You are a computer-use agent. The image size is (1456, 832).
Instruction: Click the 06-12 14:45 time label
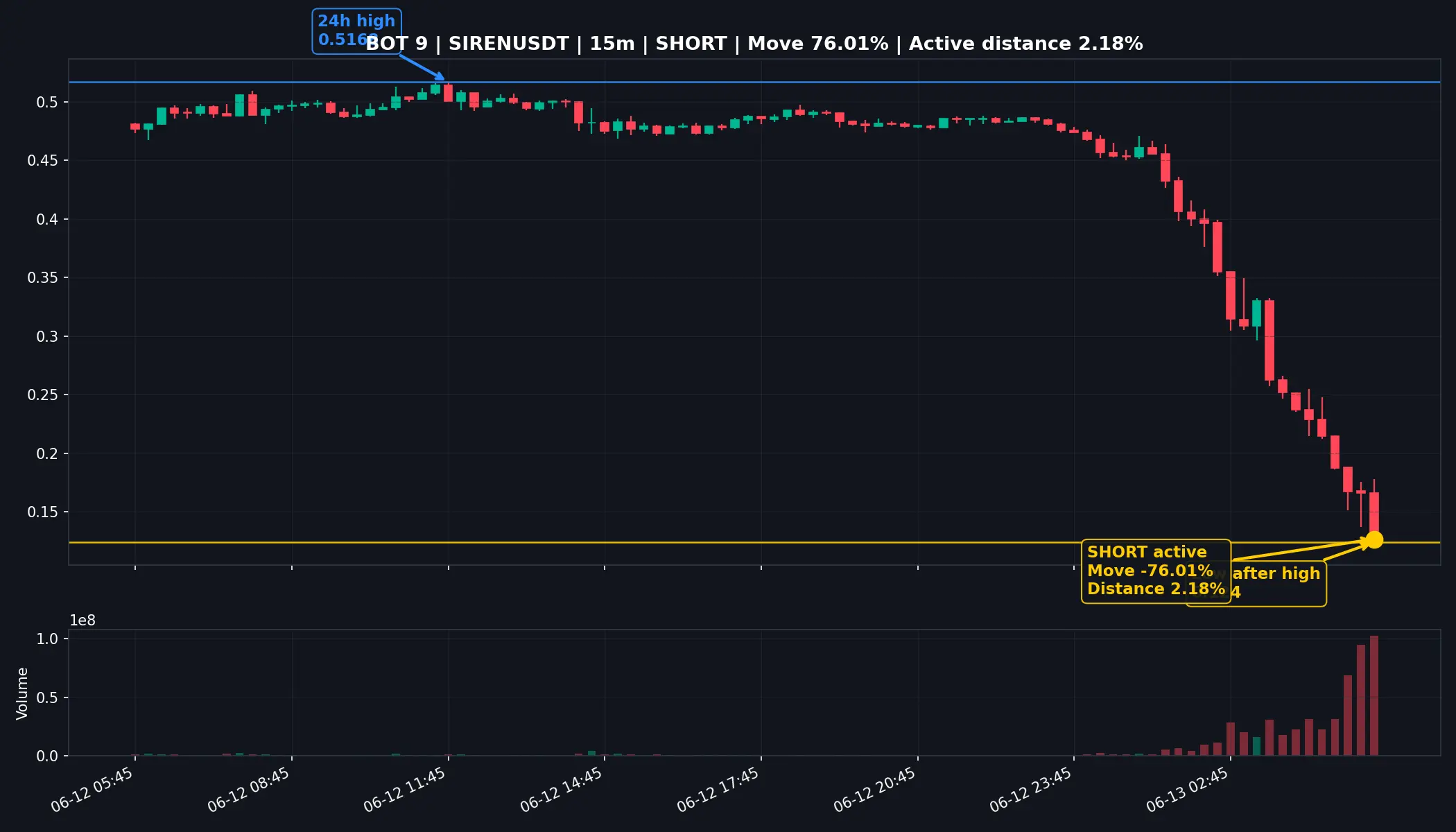pos(562,790)
